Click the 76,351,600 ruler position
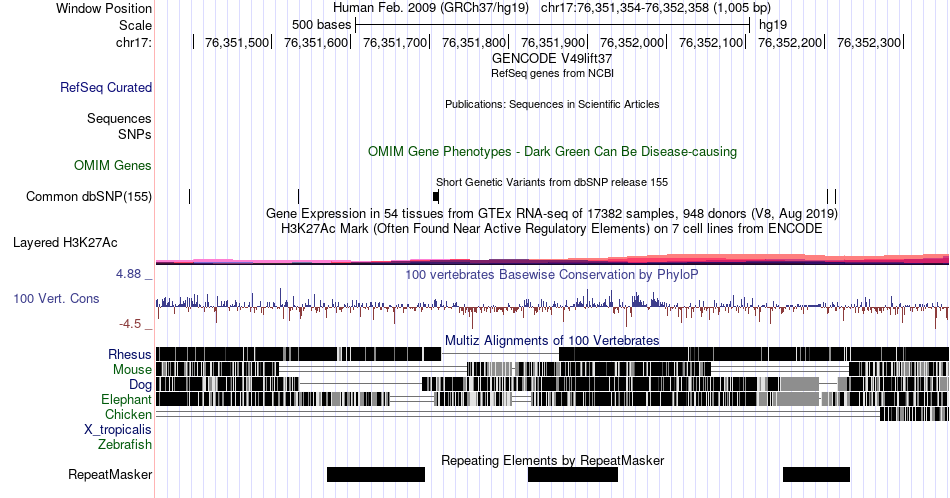This screenshot has width=950, height=498. (x=316, y=42)
